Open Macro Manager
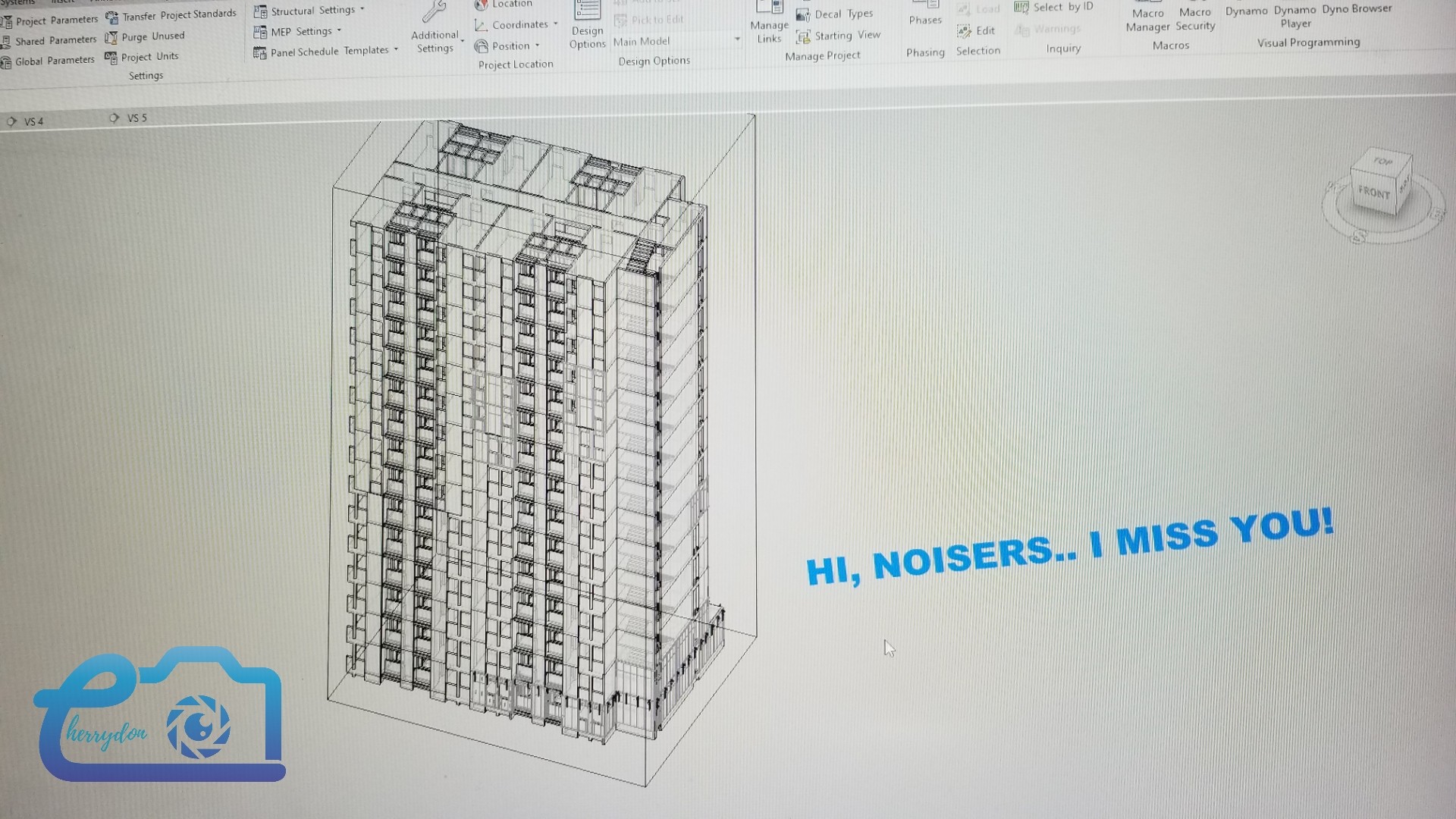 pyautogui.click(x=1147, y=17)
